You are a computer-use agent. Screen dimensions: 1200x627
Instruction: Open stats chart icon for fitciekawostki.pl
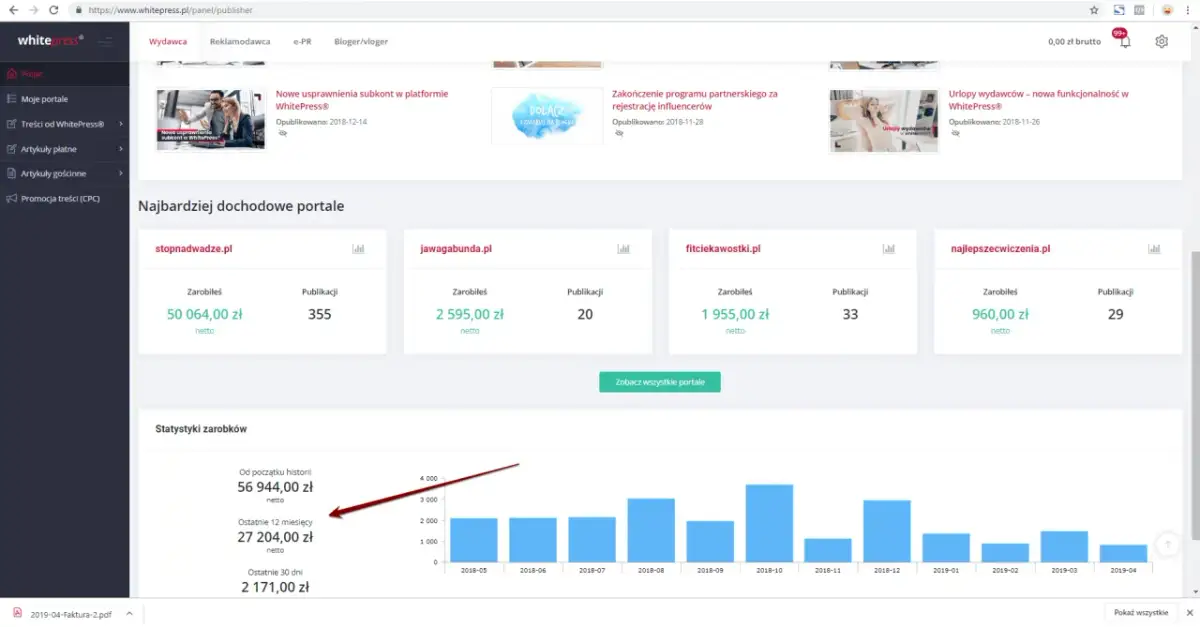pos(889,248)
